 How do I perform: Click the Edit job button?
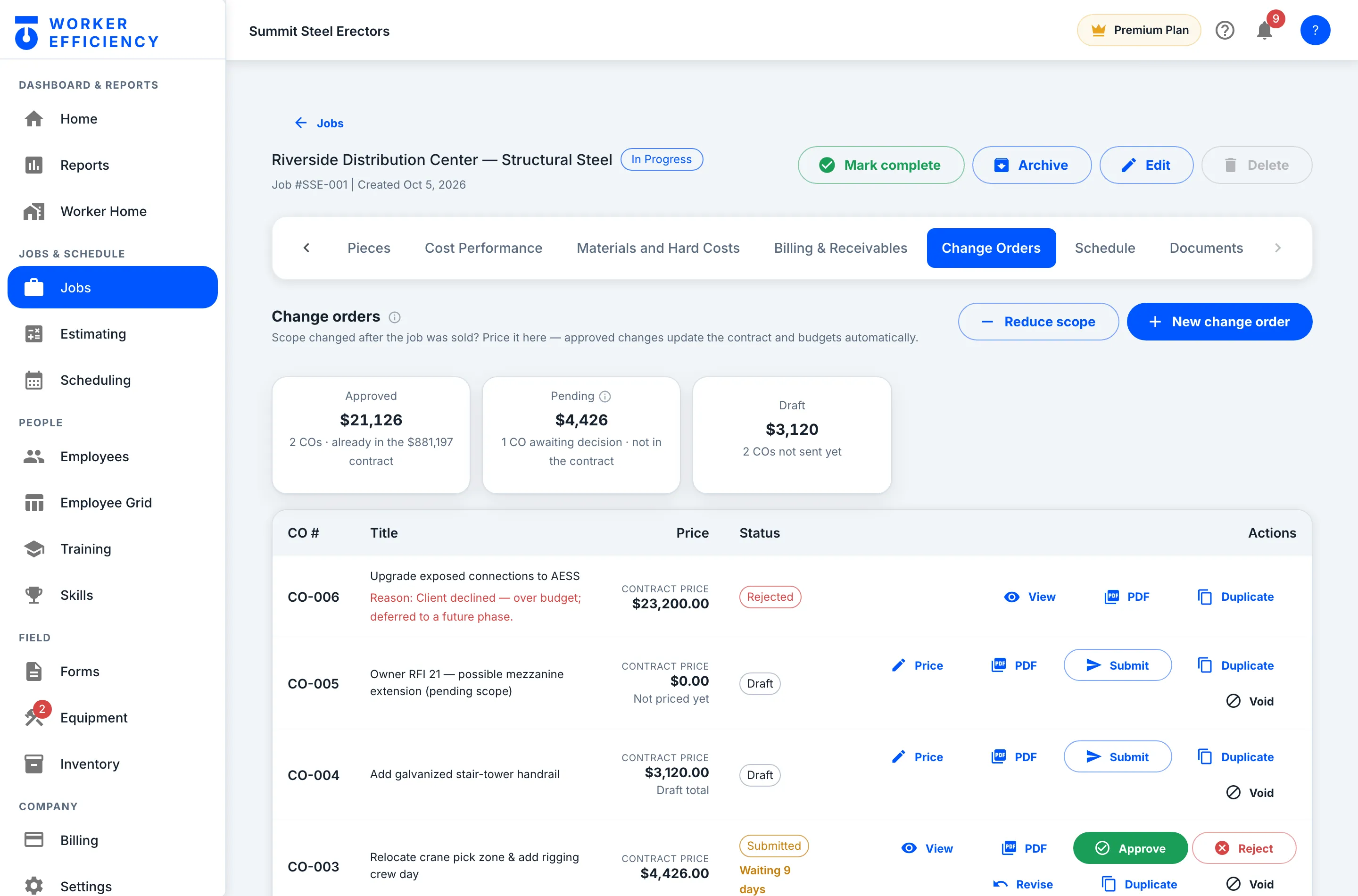coord(1146,165)
